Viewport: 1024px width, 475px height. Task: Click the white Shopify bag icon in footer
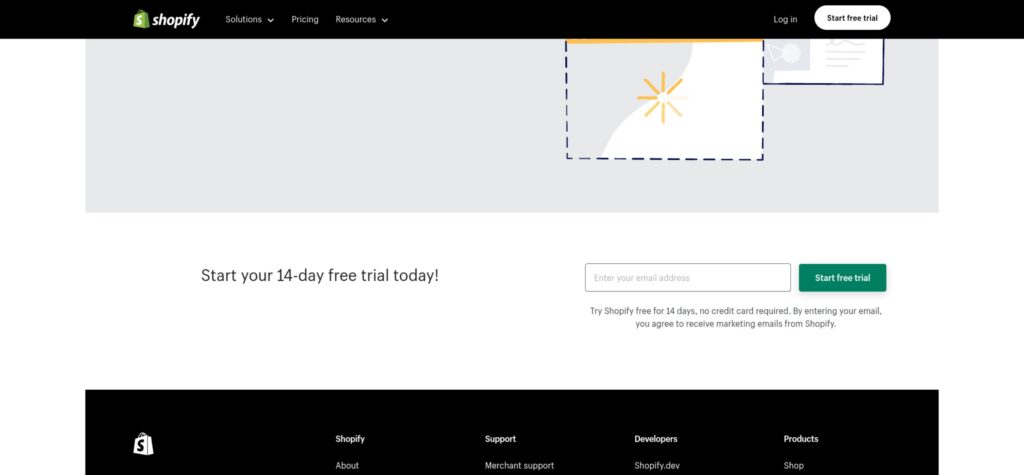(x=144, y=443)
